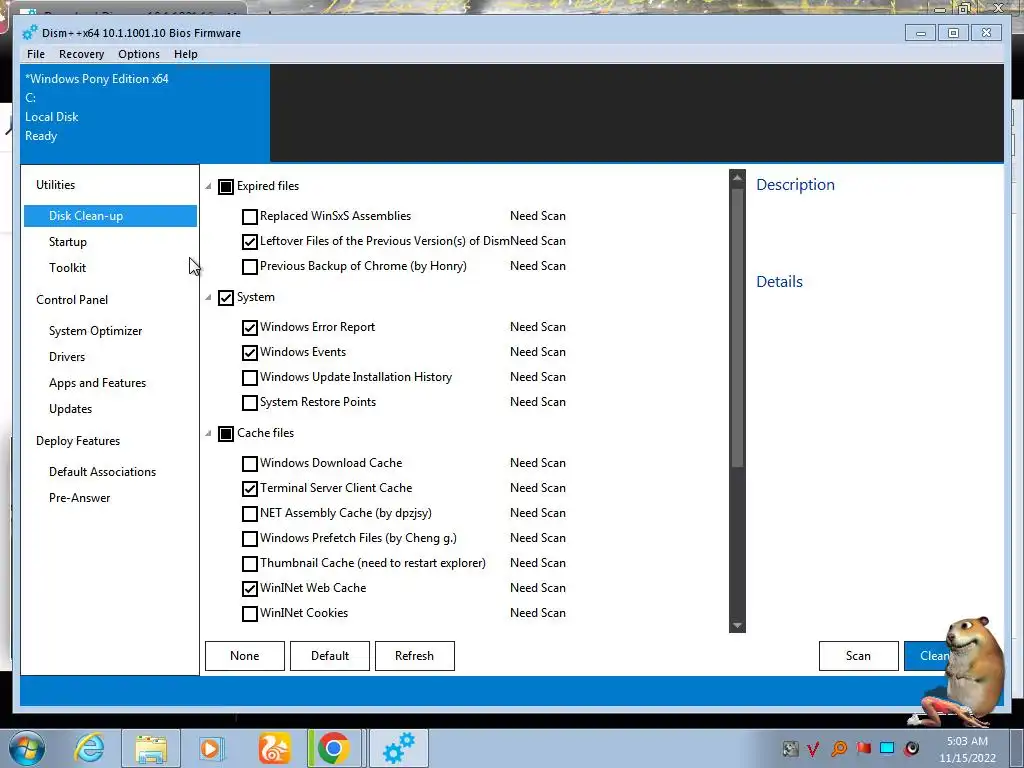The width and height of the screenshot is (1024, 768).
Task: Collapse the Expired files group arrow
Action: tap(208, 187)
